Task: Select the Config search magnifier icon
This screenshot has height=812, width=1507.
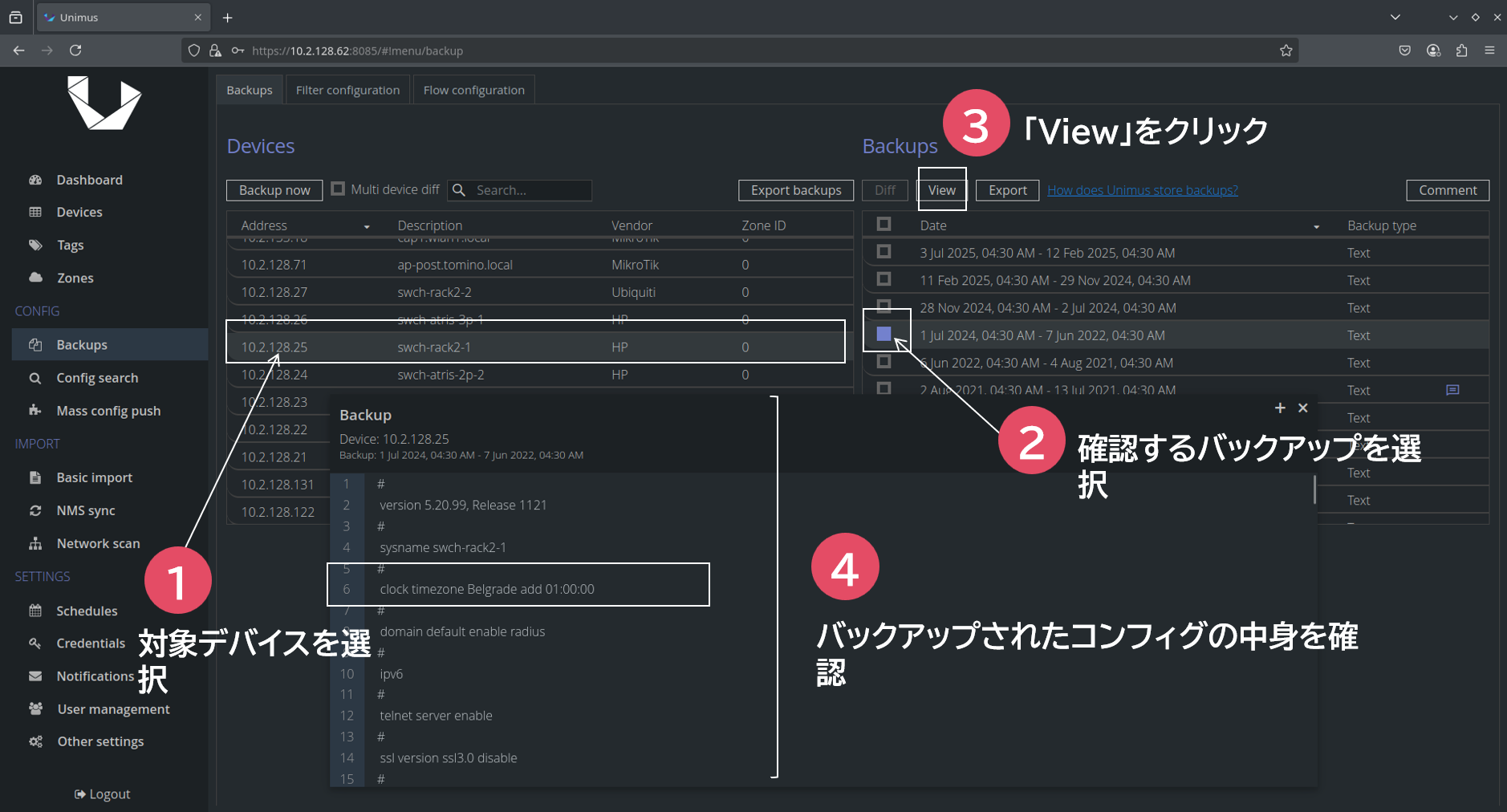Action: click(x=35, y=378)
